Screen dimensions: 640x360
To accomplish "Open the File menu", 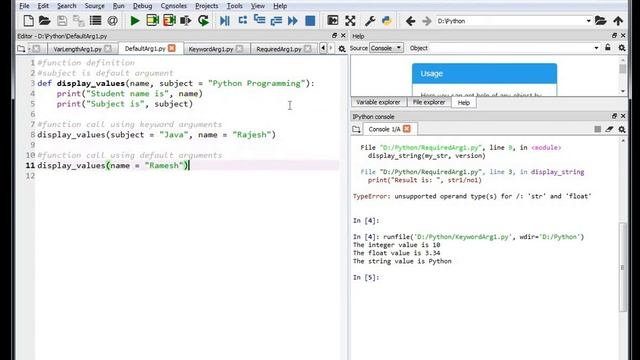I will (x=24, y=6).
